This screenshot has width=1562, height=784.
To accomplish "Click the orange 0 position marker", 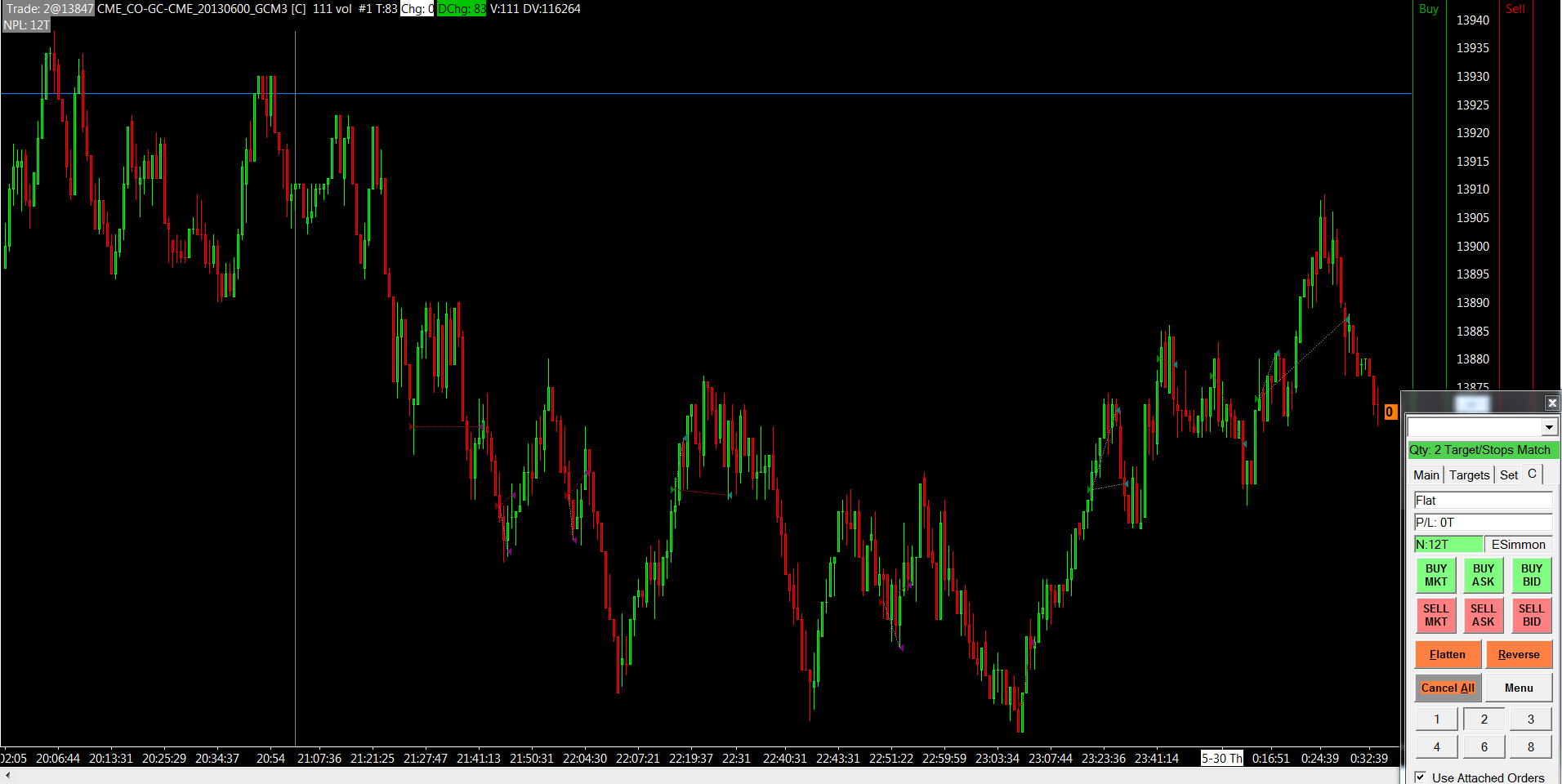I will click(1390, 412).
